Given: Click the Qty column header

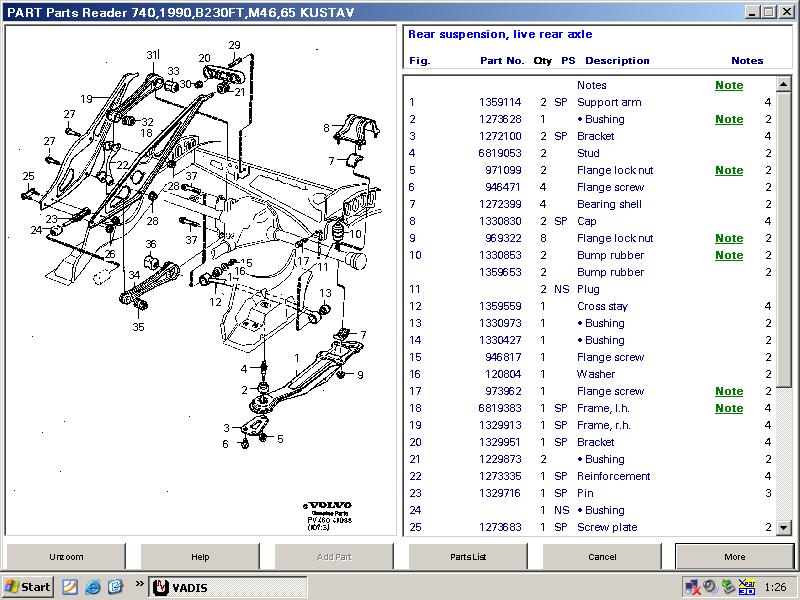Looking at the screenshot, I should point(543,61).
